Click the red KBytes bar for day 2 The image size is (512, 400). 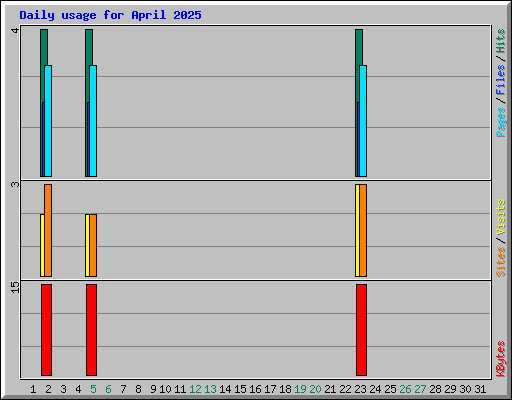(46, 330)
